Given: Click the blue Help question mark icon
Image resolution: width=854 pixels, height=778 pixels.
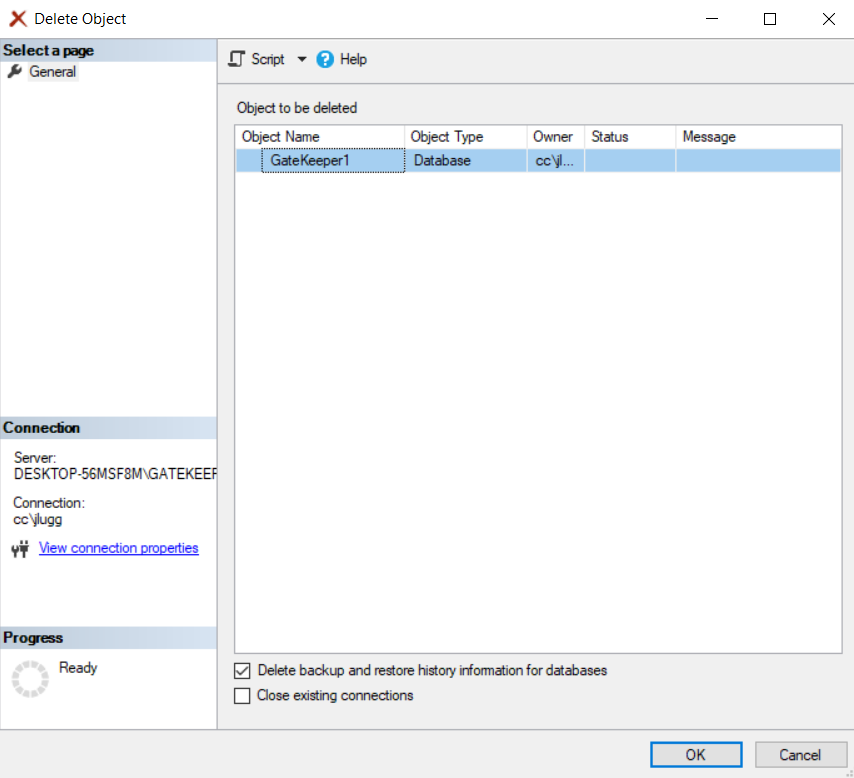Looking at the screenshot, I should [x=325, y=59].
